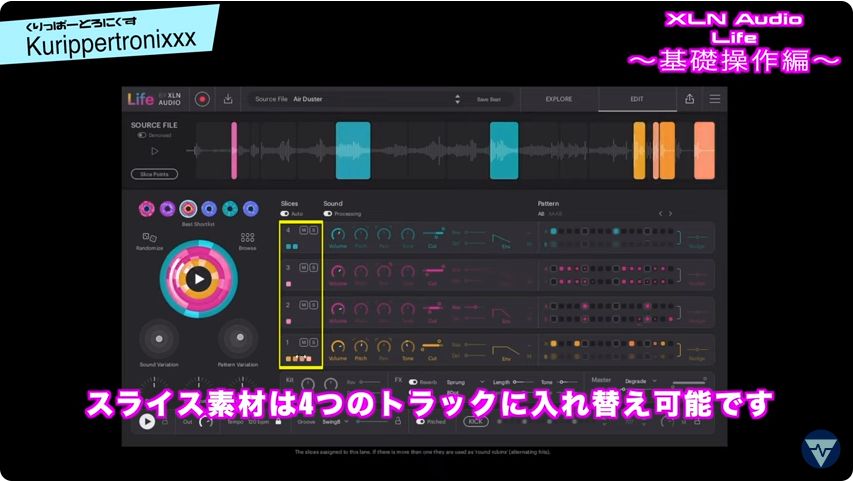The width and height of the screenshot is (853, 481).
Task: Solo lane 4 with S button
Action: (313, 231)
